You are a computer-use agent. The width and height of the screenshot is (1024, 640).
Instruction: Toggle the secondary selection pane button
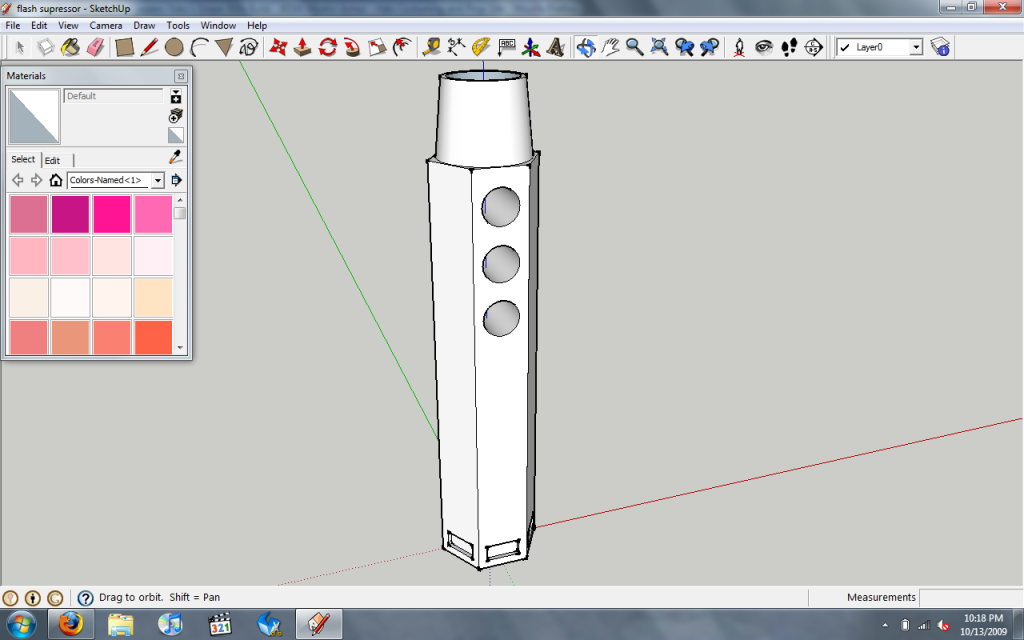click(176, 97)
